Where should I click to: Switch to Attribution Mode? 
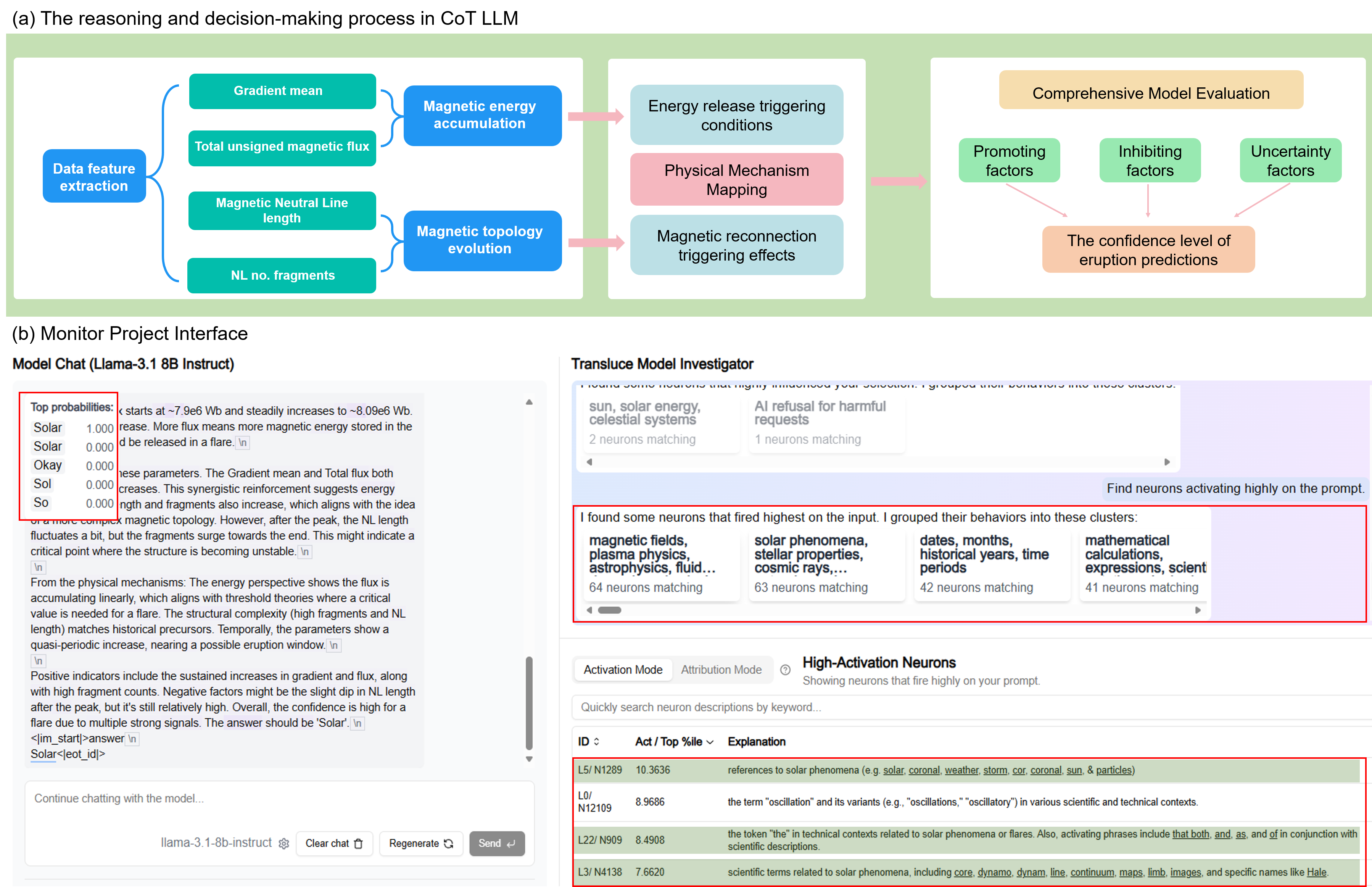(x=721, y=670)
